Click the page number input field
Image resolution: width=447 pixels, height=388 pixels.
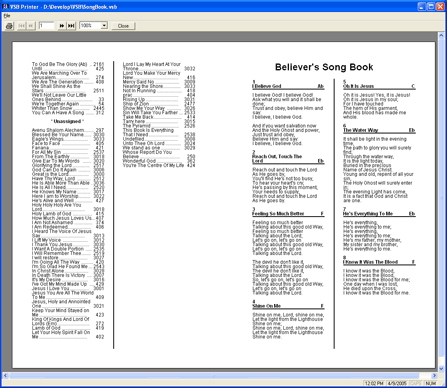46,26
